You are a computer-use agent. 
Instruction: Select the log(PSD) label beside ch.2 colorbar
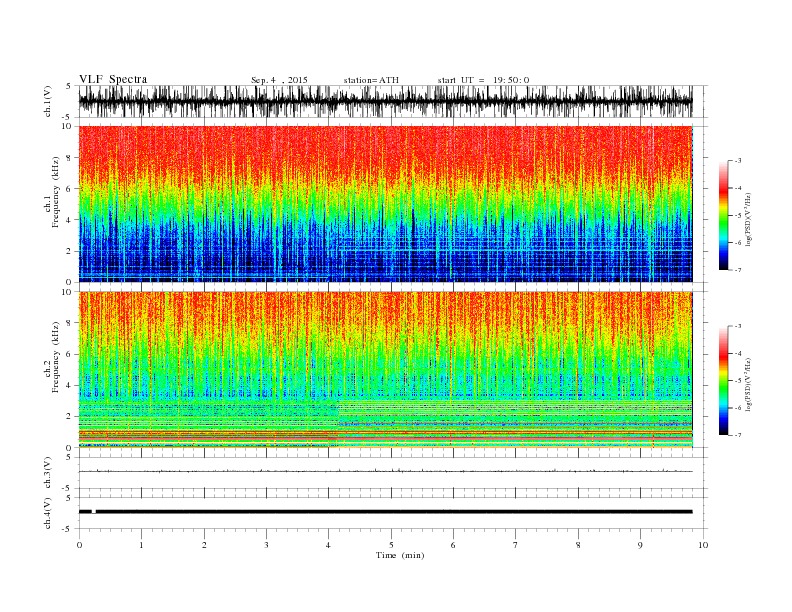click(x=748, y=385)
